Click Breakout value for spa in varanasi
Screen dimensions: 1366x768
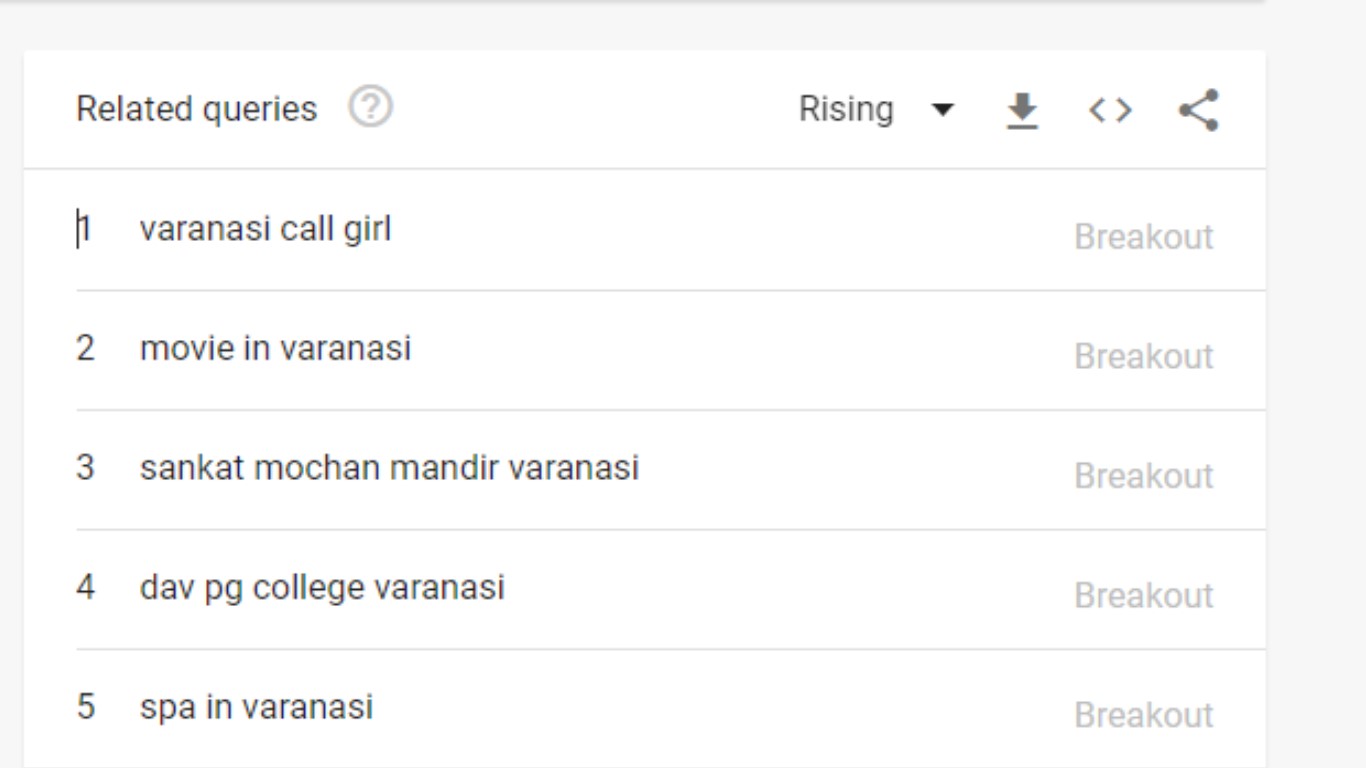pyautogui.click(x=1144, y=715)
